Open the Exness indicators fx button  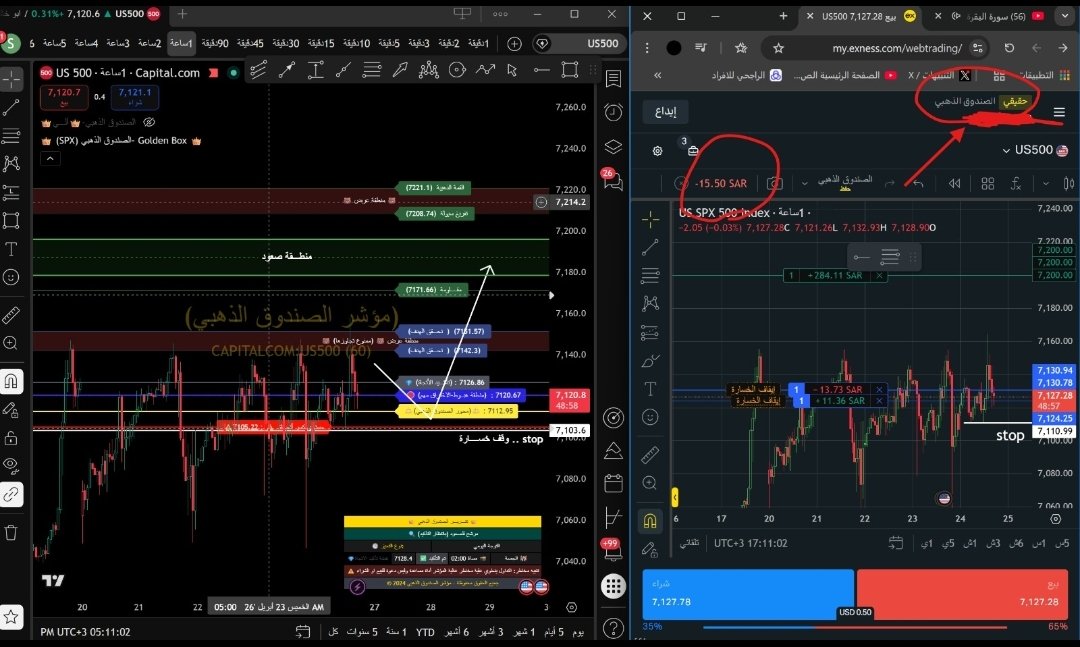[1016, 183]
